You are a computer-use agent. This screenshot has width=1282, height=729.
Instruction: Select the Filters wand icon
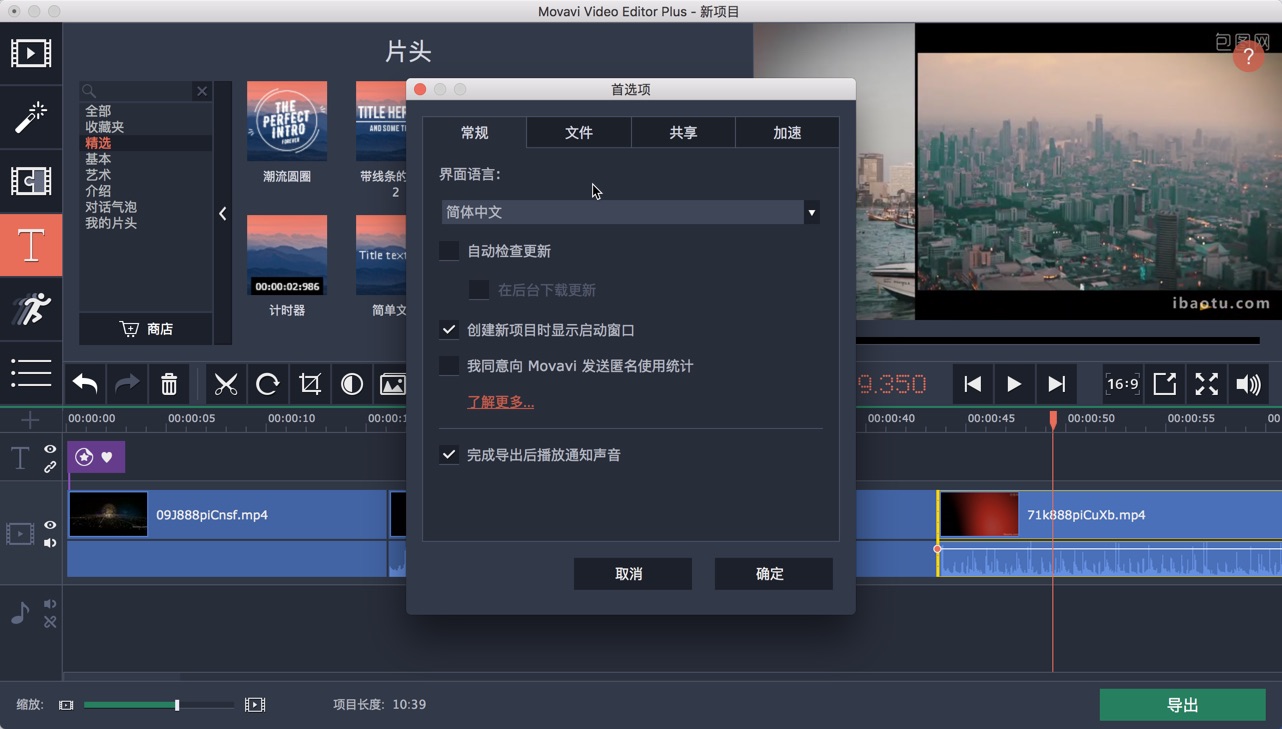[31, 117]
